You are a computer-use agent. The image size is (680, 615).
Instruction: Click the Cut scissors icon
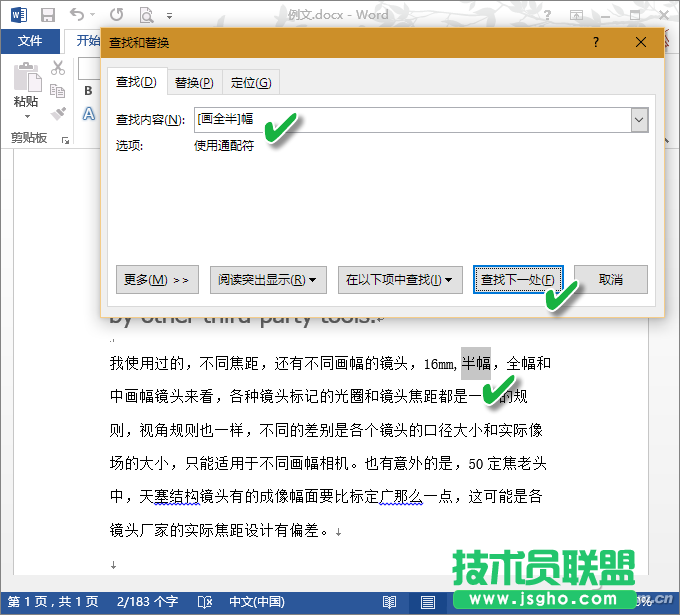point(58,68)
